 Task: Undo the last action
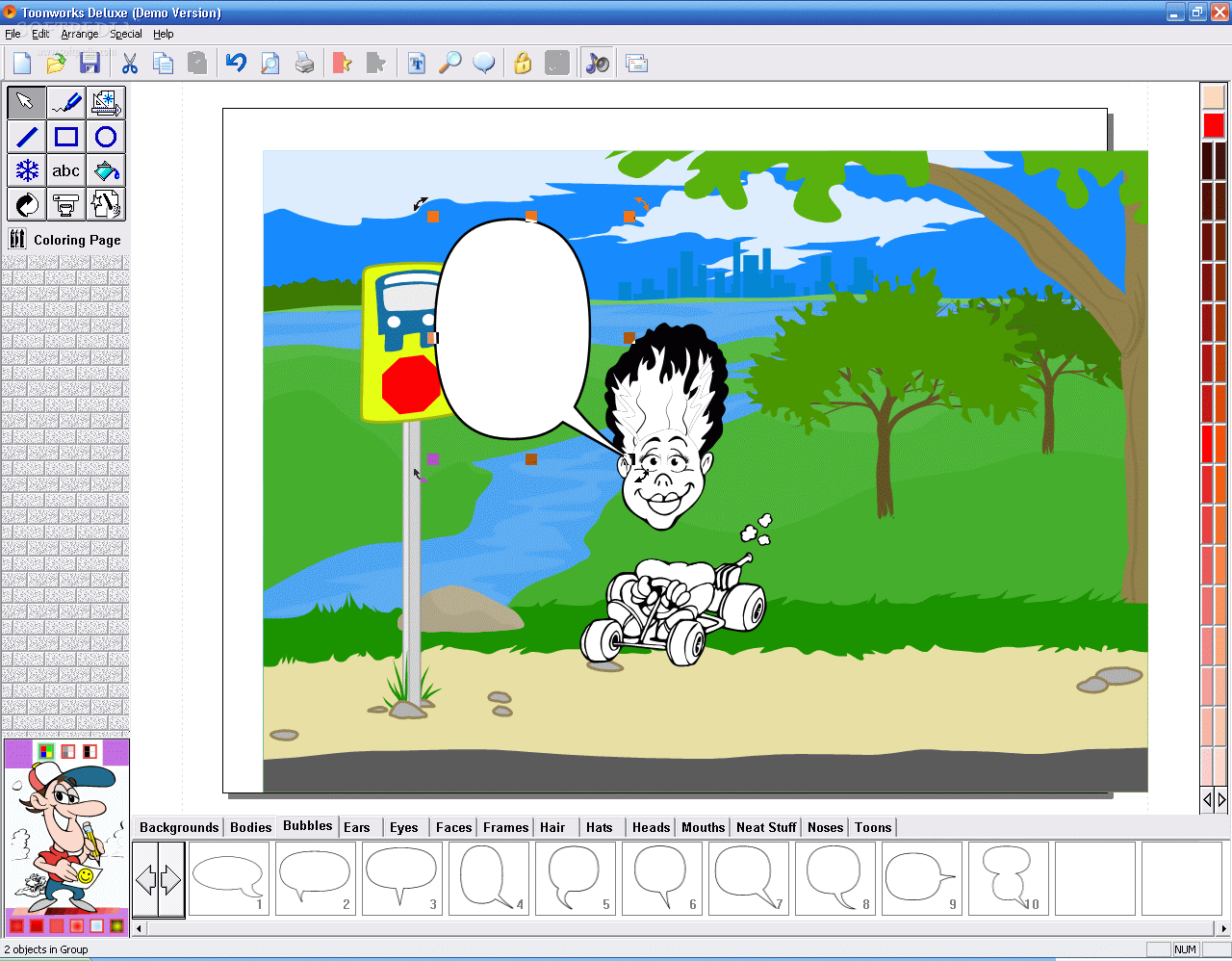click(x=237, y=64)
